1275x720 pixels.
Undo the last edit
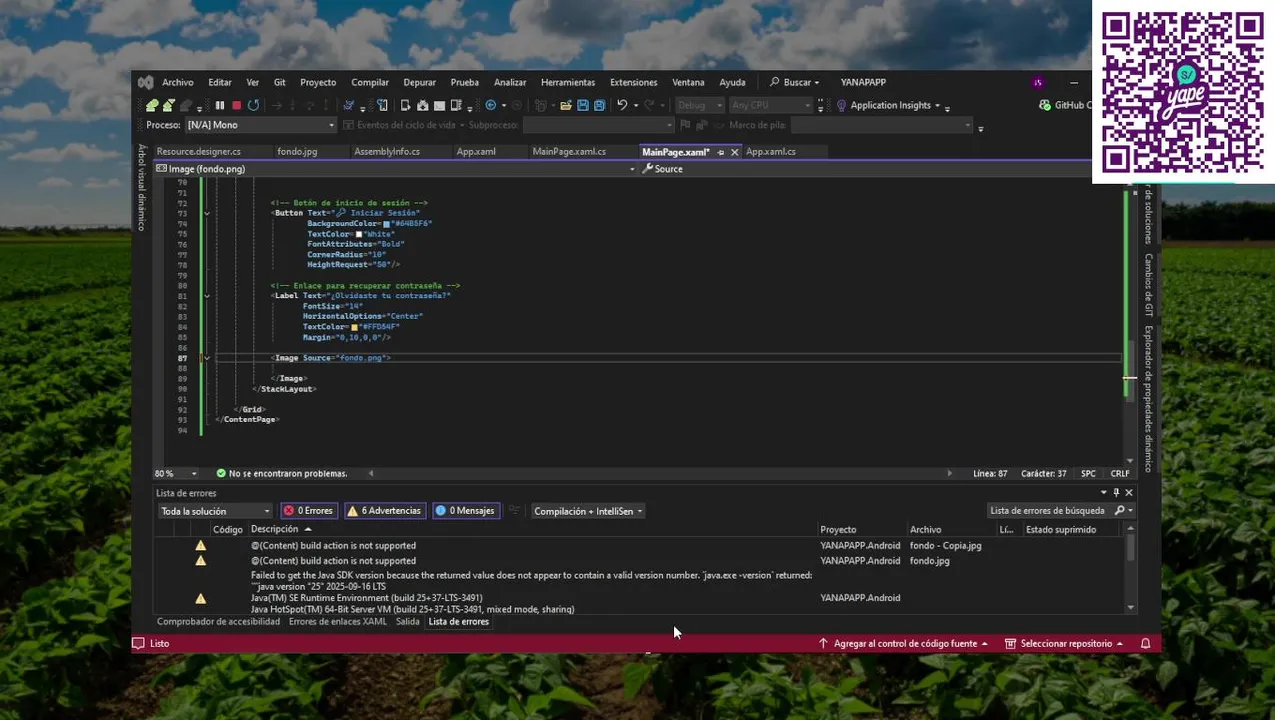tap(622, 105)
